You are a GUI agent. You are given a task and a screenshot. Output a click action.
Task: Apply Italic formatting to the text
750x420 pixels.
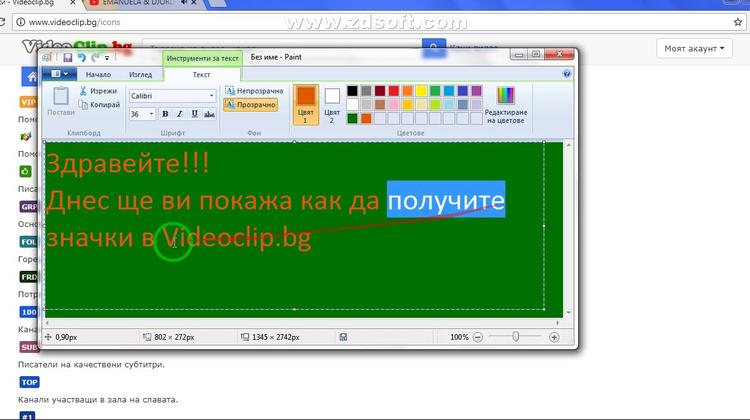pyautogui.click(x=179, y=114)
